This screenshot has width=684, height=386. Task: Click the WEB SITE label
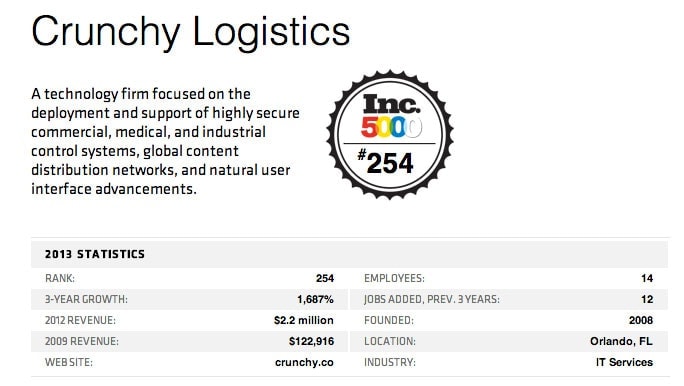(x=68, y=362)
